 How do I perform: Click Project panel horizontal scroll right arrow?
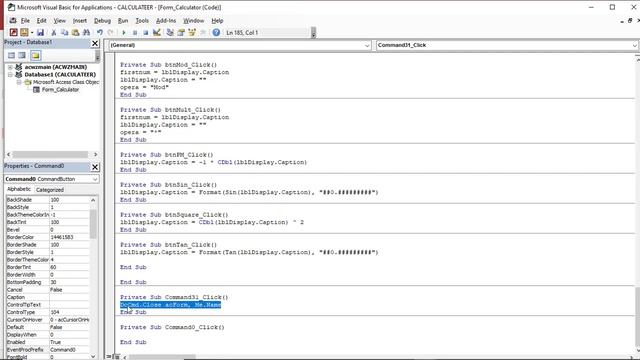point(96,154)
